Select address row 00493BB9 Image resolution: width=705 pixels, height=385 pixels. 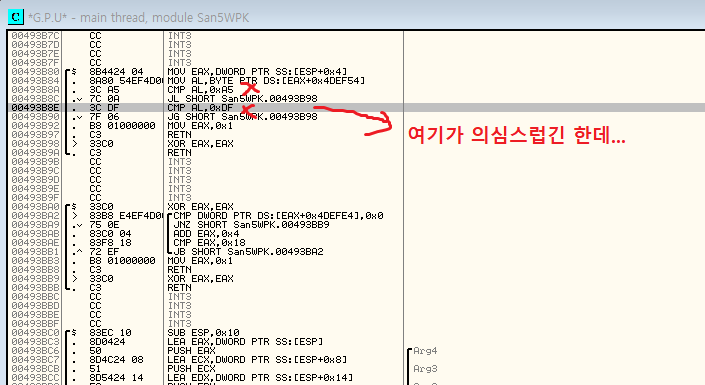(x=35, y=278)
